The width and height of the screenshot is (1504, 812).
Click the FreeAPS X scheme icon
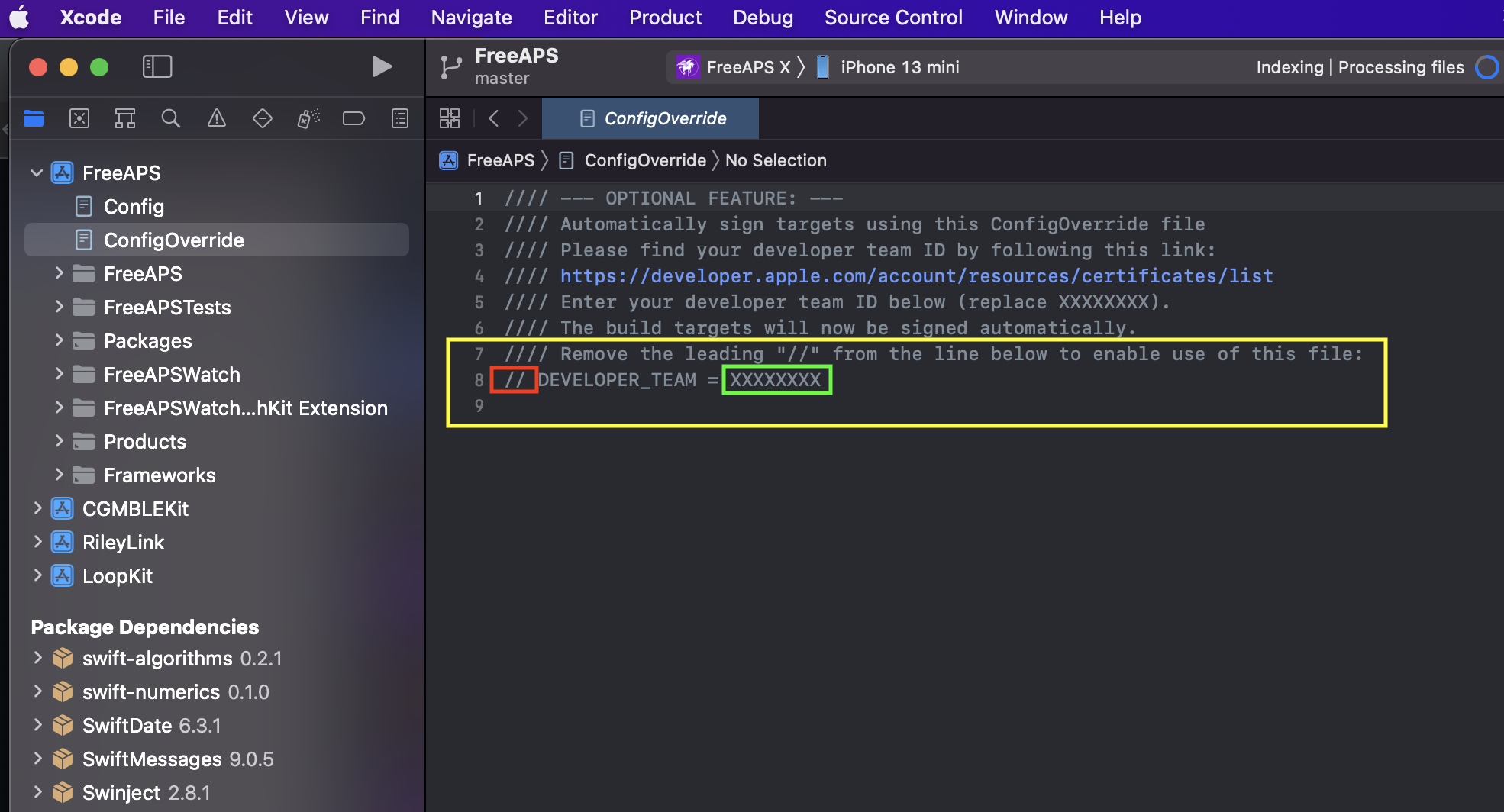pyautogui.click(x=687, y=67)
